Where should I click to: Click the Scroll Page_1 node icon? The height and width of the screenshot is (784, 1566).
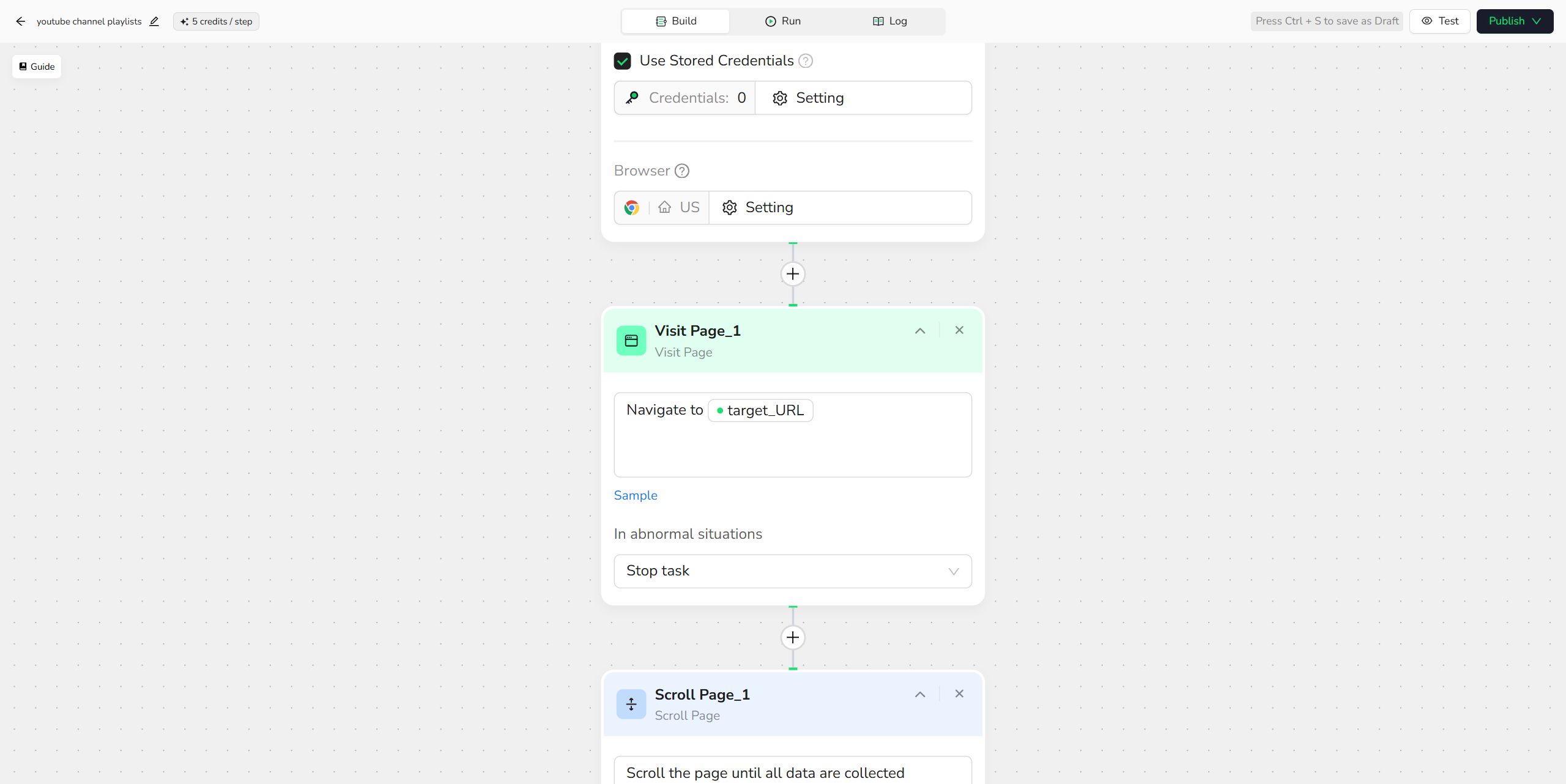tap(631, 704)
